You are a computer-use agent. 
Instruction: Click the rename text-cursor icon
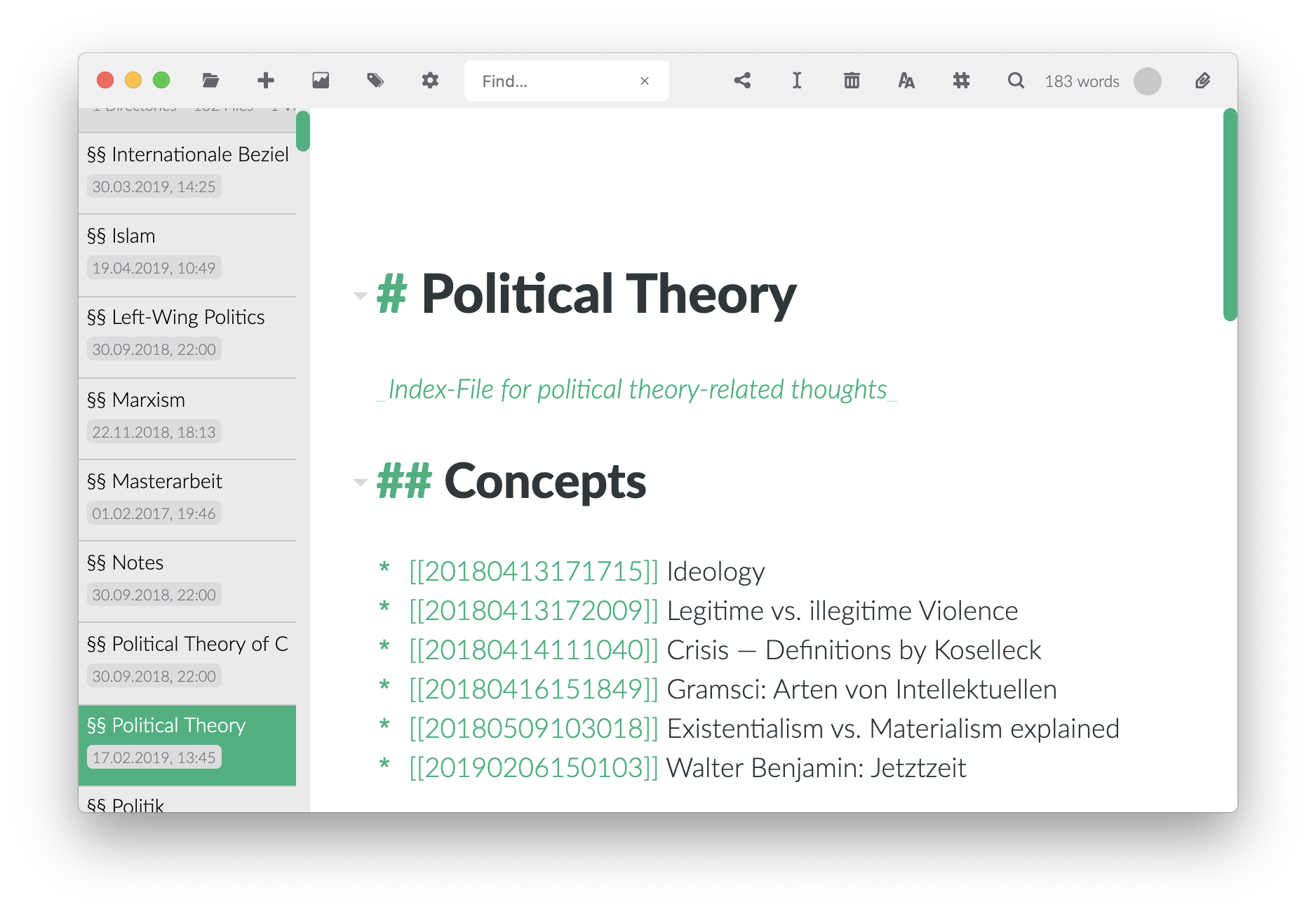797,81
